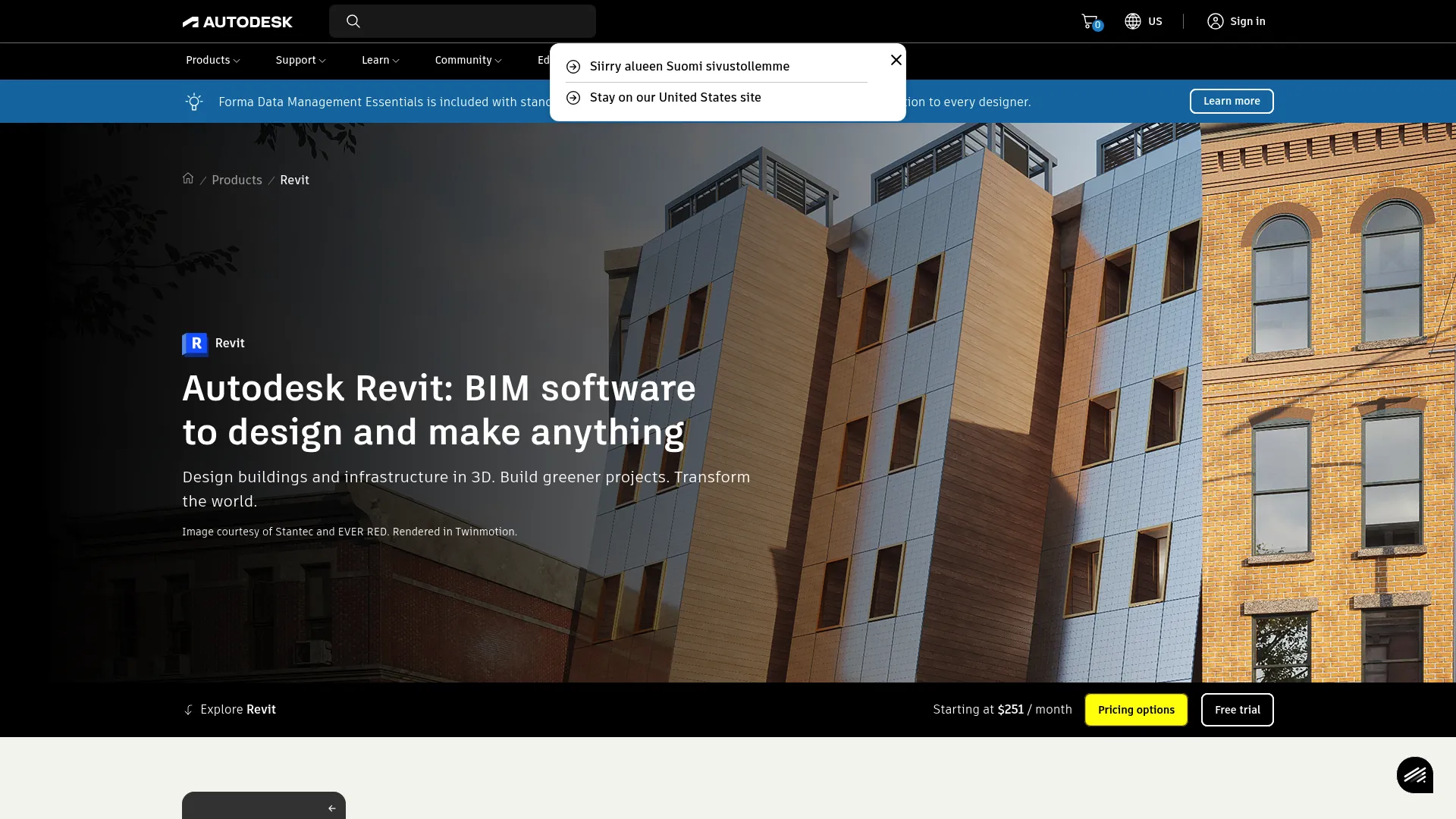The width and height of the screenshot is (1456, 819).
Task: Select Siirry alueen Suomi sivustollemme
Action: coord(689,67)
